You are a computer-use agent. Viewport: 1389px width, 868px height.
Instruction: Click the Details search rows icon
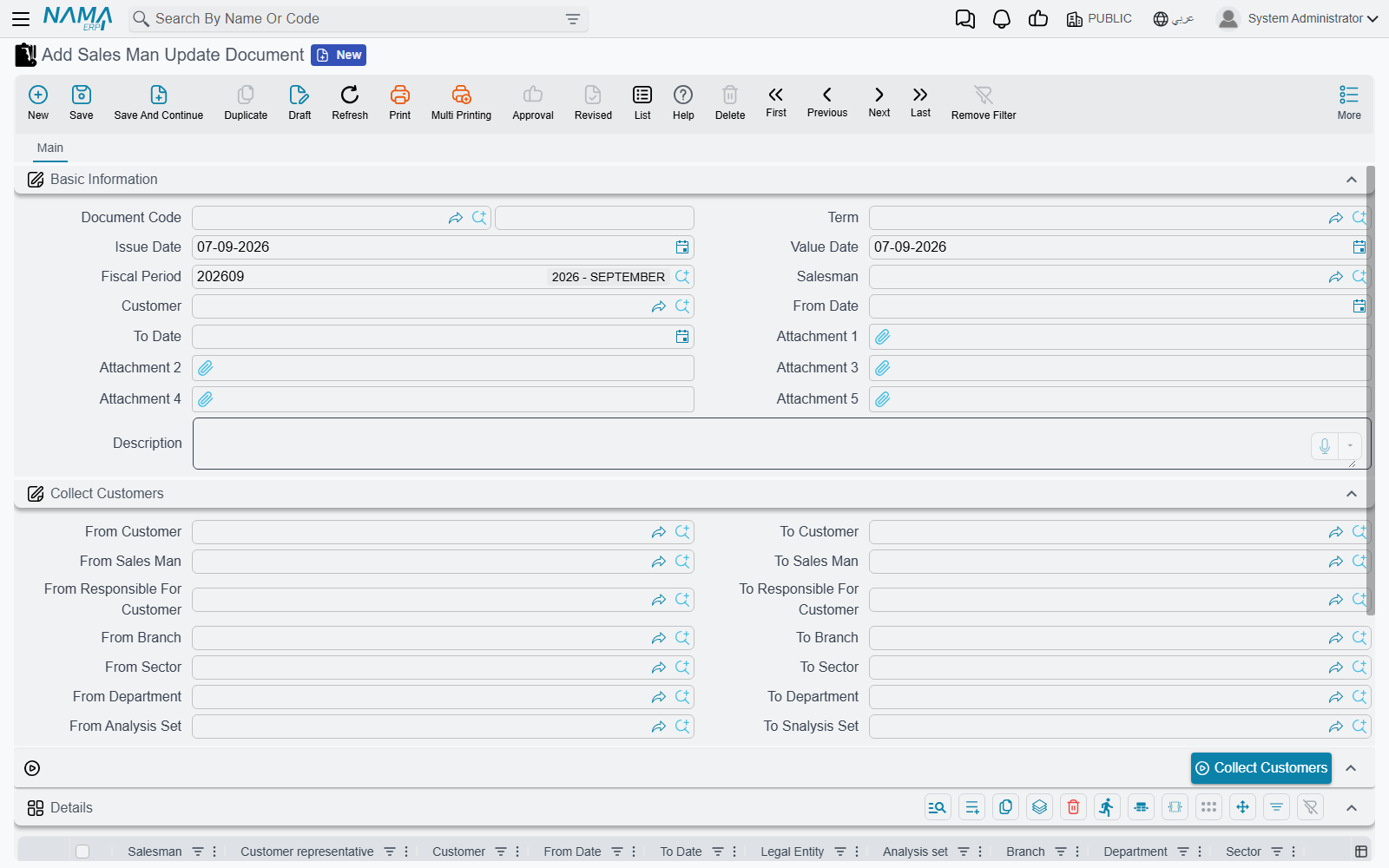938,807
